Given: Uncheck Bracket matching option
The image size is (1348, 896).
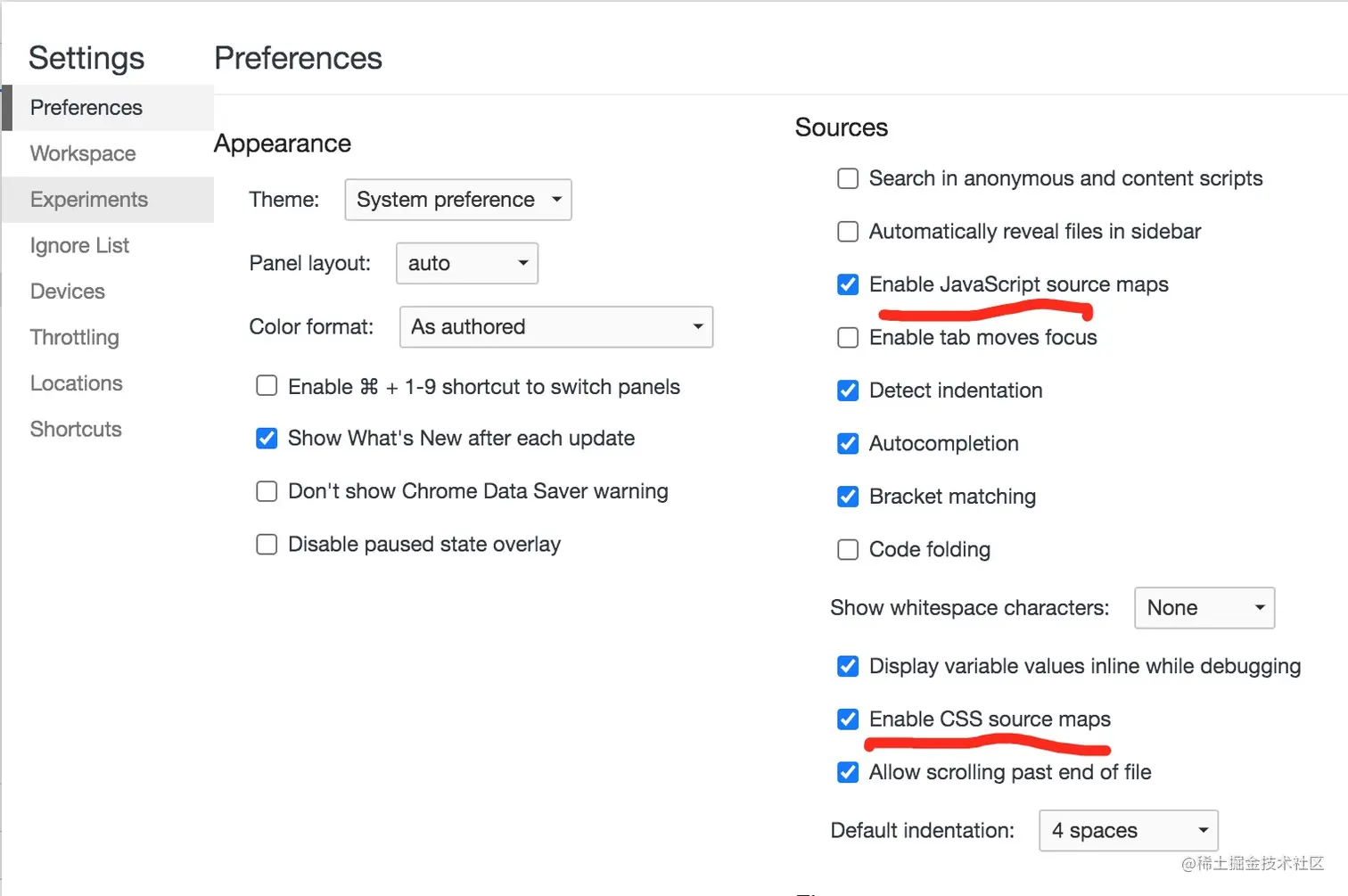Looking at the screenshot, I should click(848, 497).
